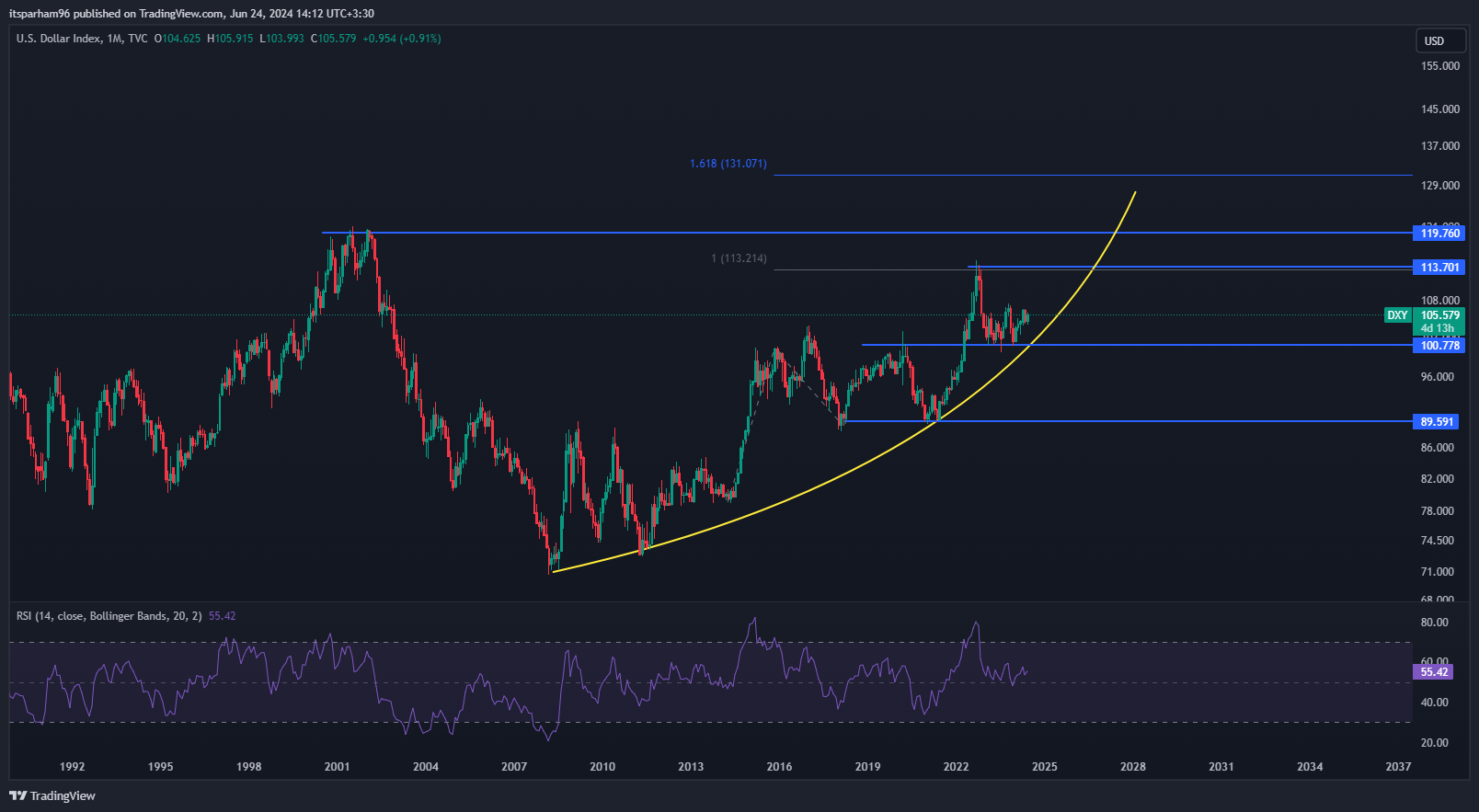Click the 4d 13h countdown label
The image size is (1479, 812).
(x=1438, y=328)
